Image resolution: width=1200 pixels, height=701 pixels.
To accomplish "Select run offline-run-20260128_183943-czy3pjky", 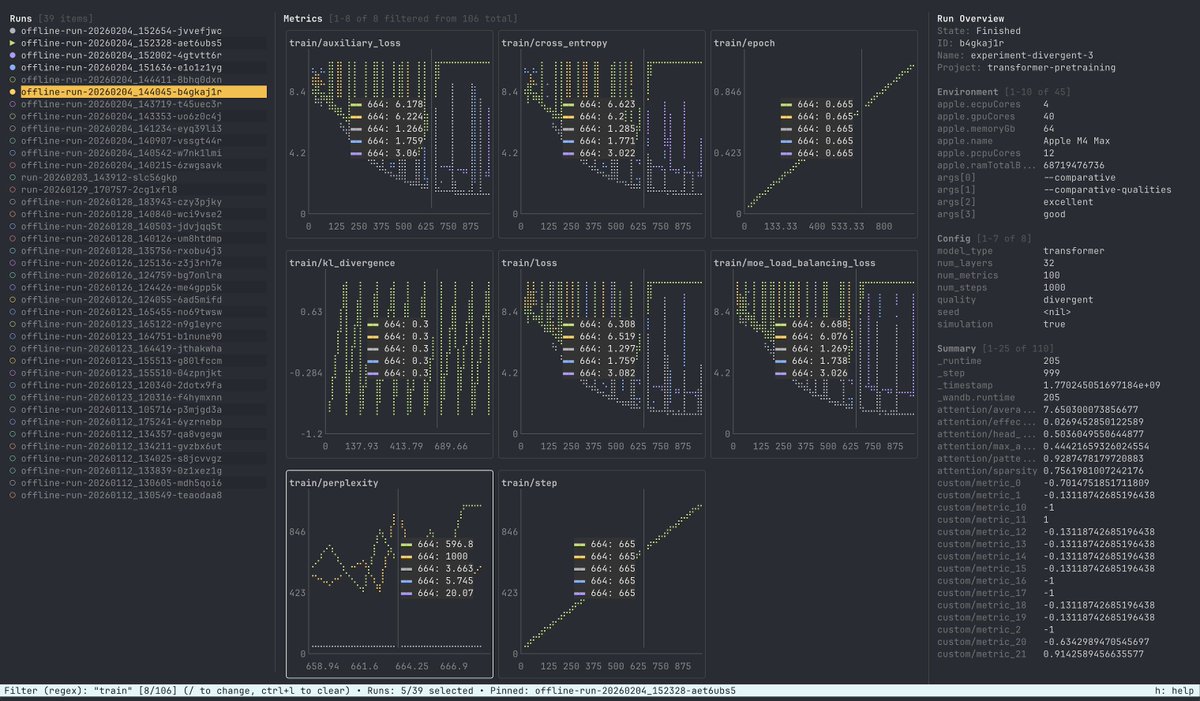I will (137, 201).
